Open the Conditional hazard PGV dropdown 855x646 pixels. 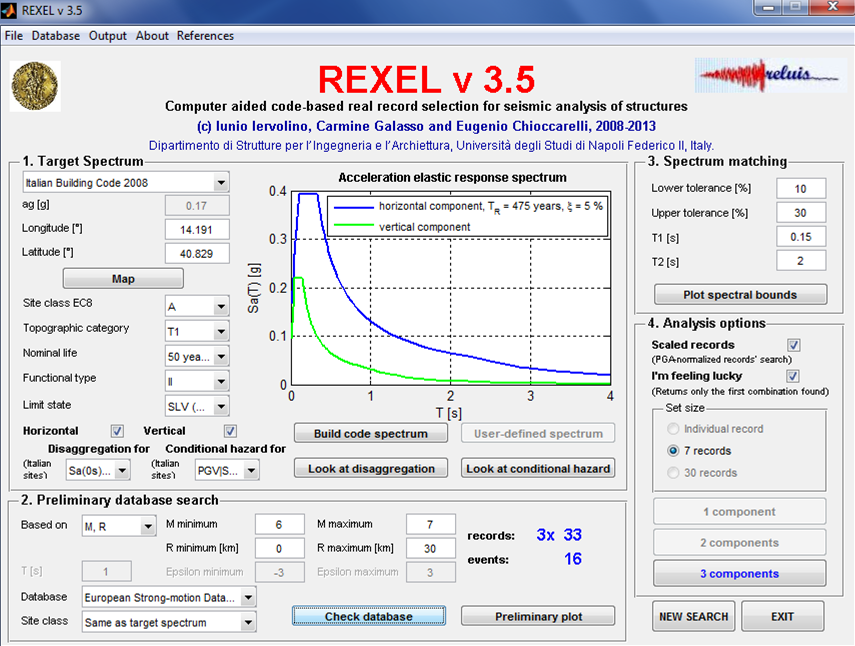[x=227, y=470]
